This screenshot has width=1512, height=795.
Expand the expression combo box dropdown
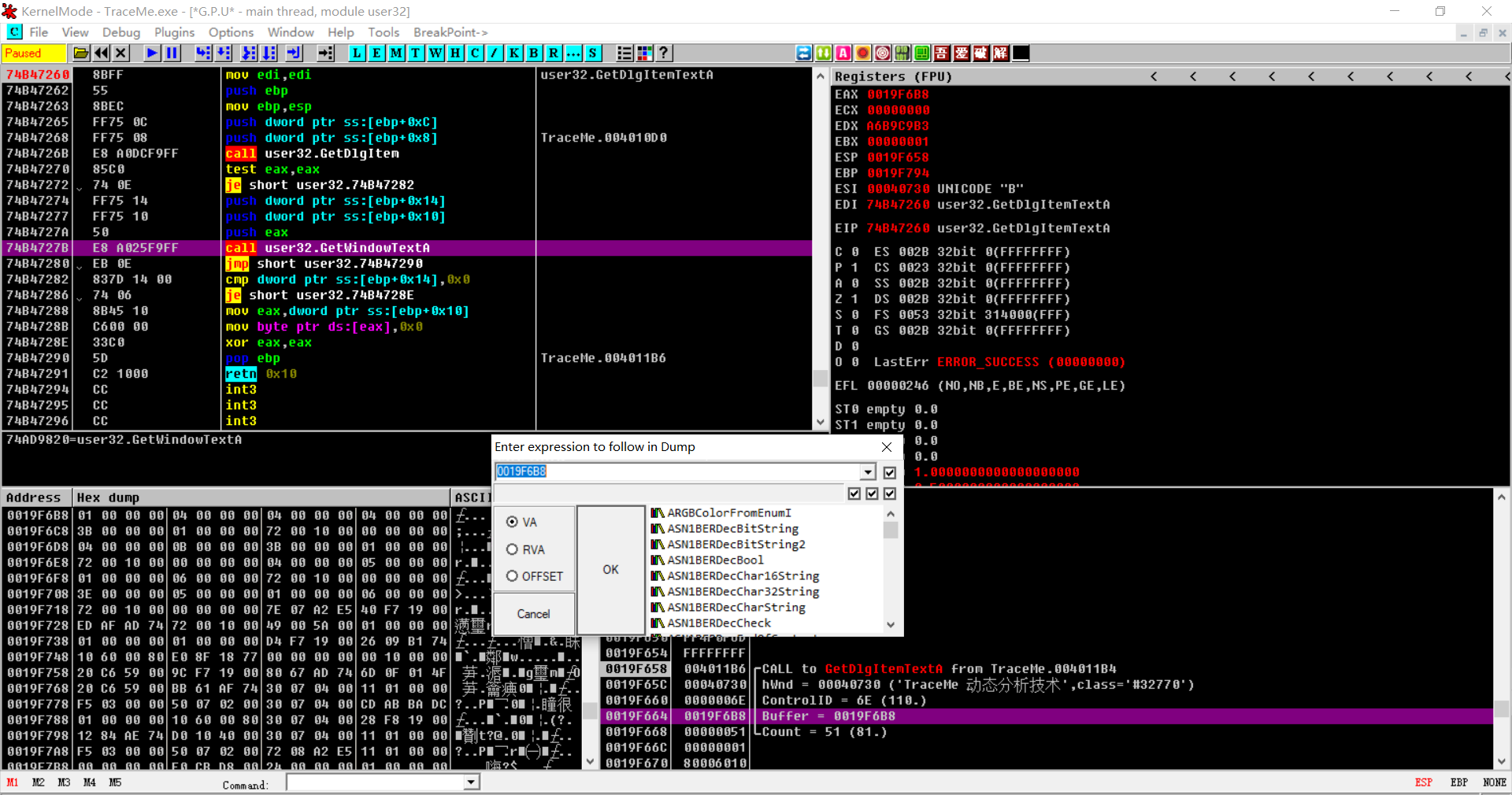point(868,471)
